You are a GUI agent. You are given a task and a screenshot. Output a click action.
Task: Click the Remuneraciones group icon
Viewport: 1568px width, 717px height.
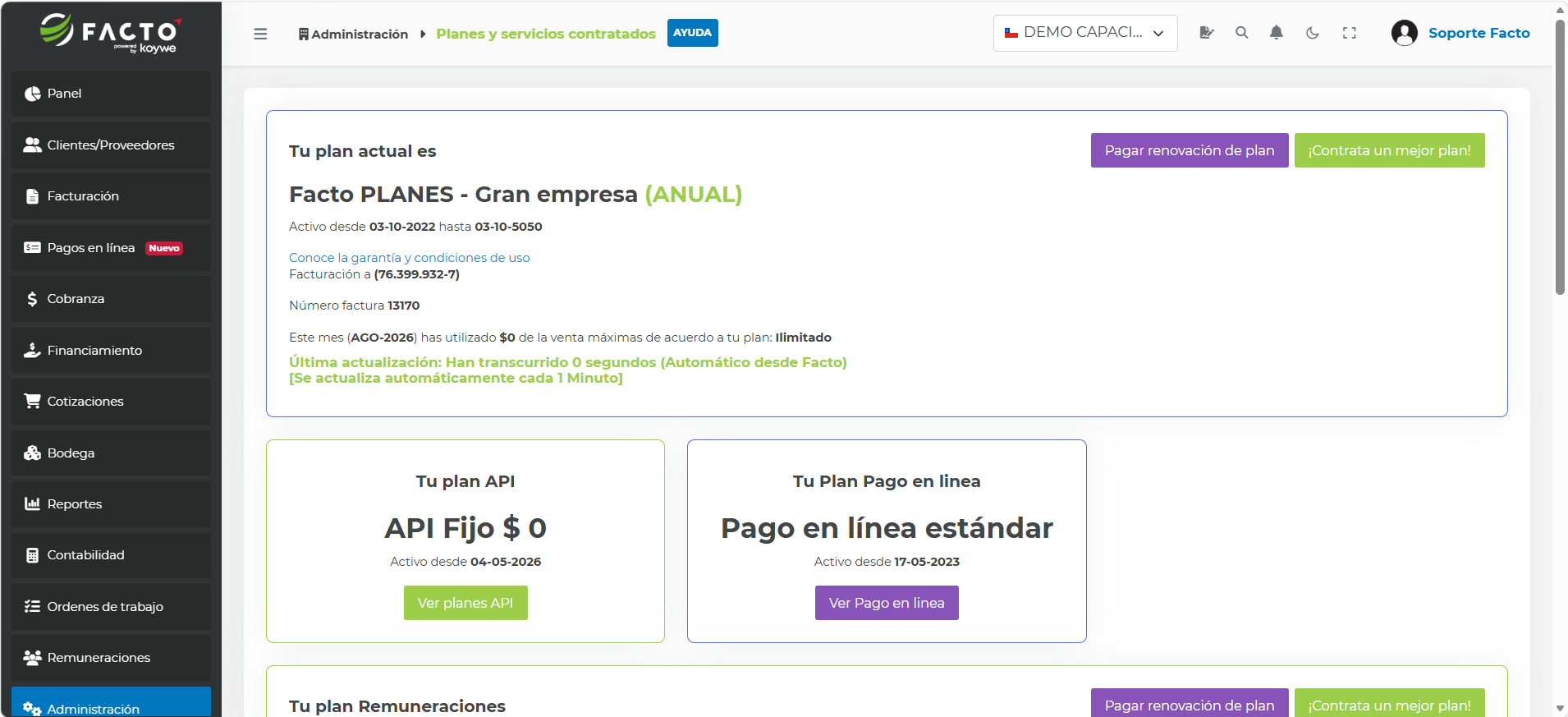click(32, 657)
